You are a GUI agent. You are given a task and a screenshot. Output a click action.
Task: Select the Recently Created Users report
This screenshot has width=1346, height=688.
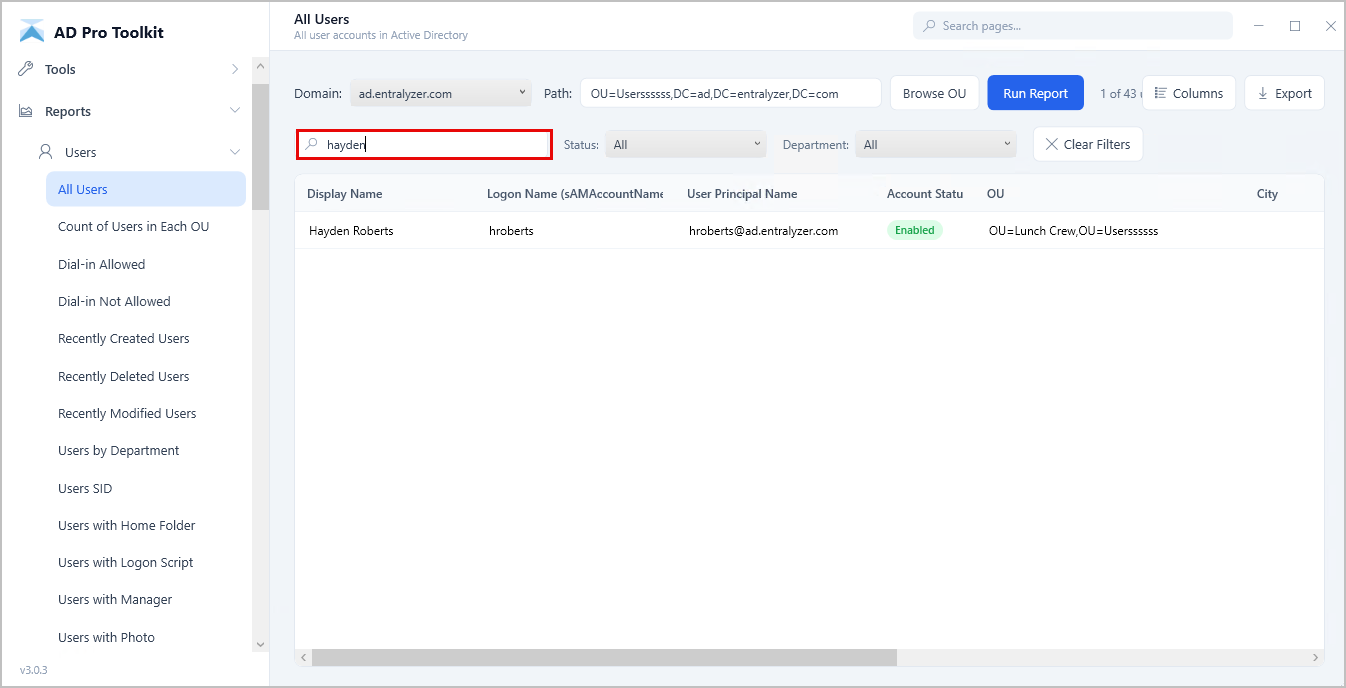[124, 339]
